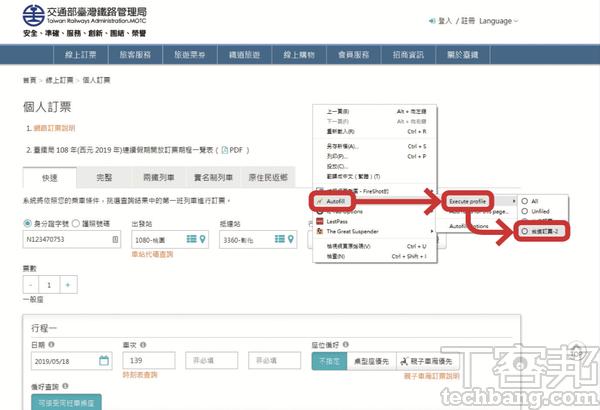Expand the FireShot submenu entry

click(375, 191)
